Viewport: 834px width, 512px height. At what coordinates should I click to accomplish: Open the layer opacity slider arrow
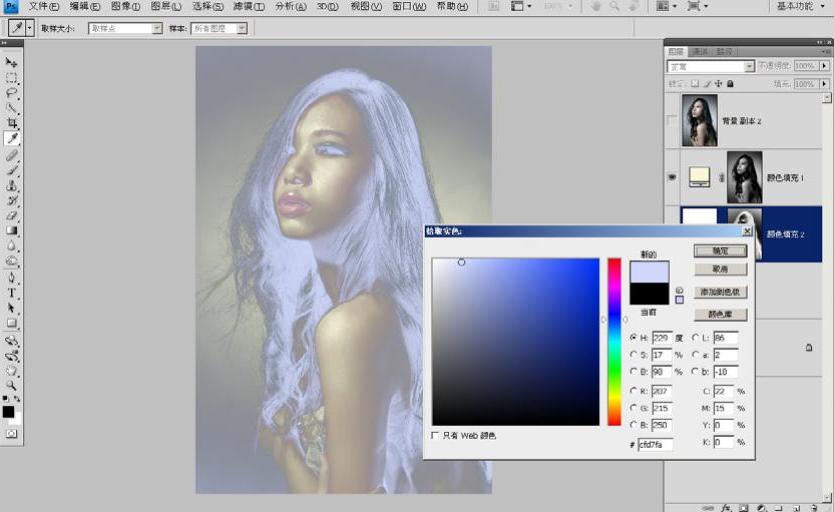coord(824,66)
